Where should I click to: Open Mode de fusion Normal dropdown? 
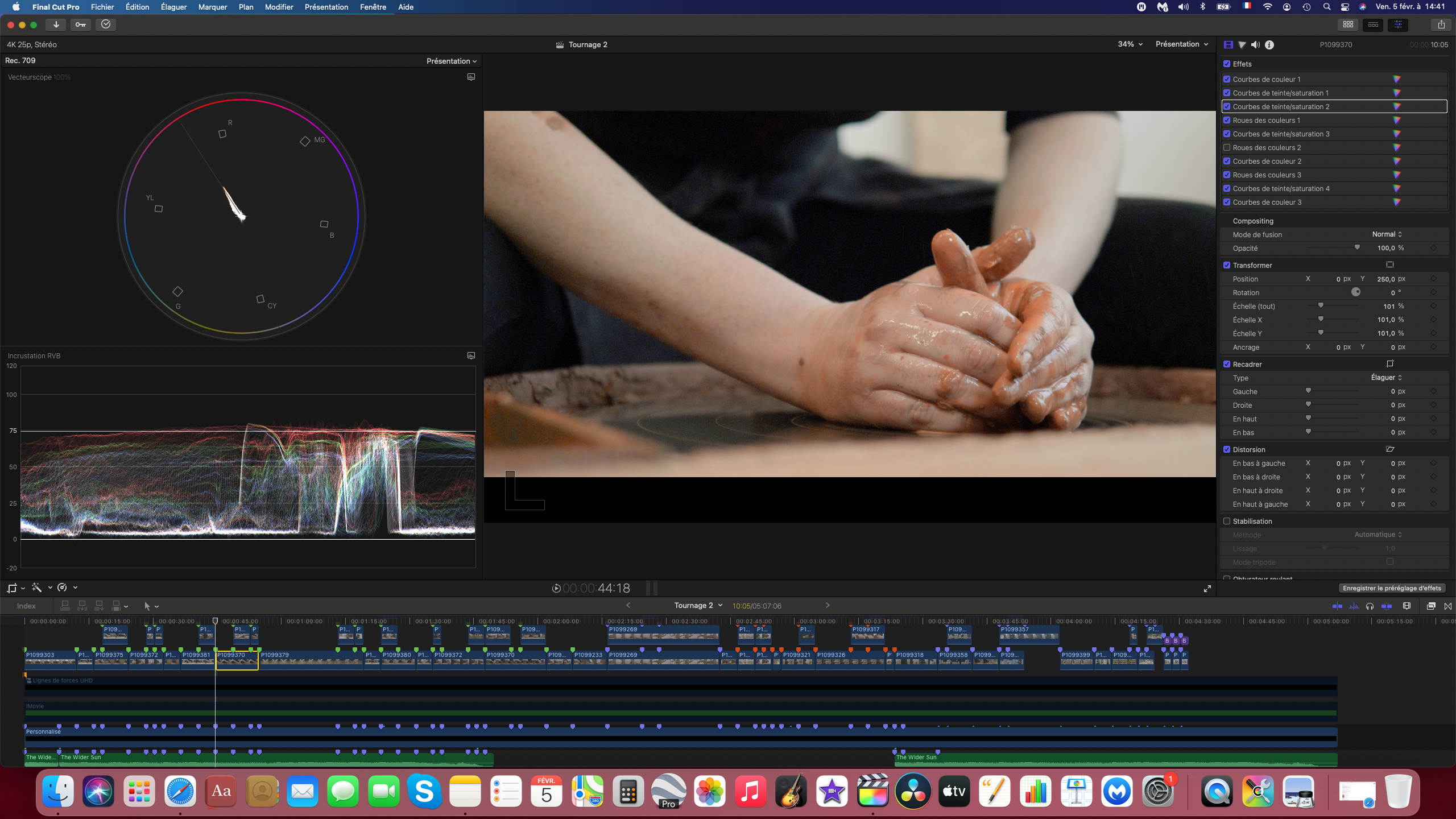tap(1387, 234)
